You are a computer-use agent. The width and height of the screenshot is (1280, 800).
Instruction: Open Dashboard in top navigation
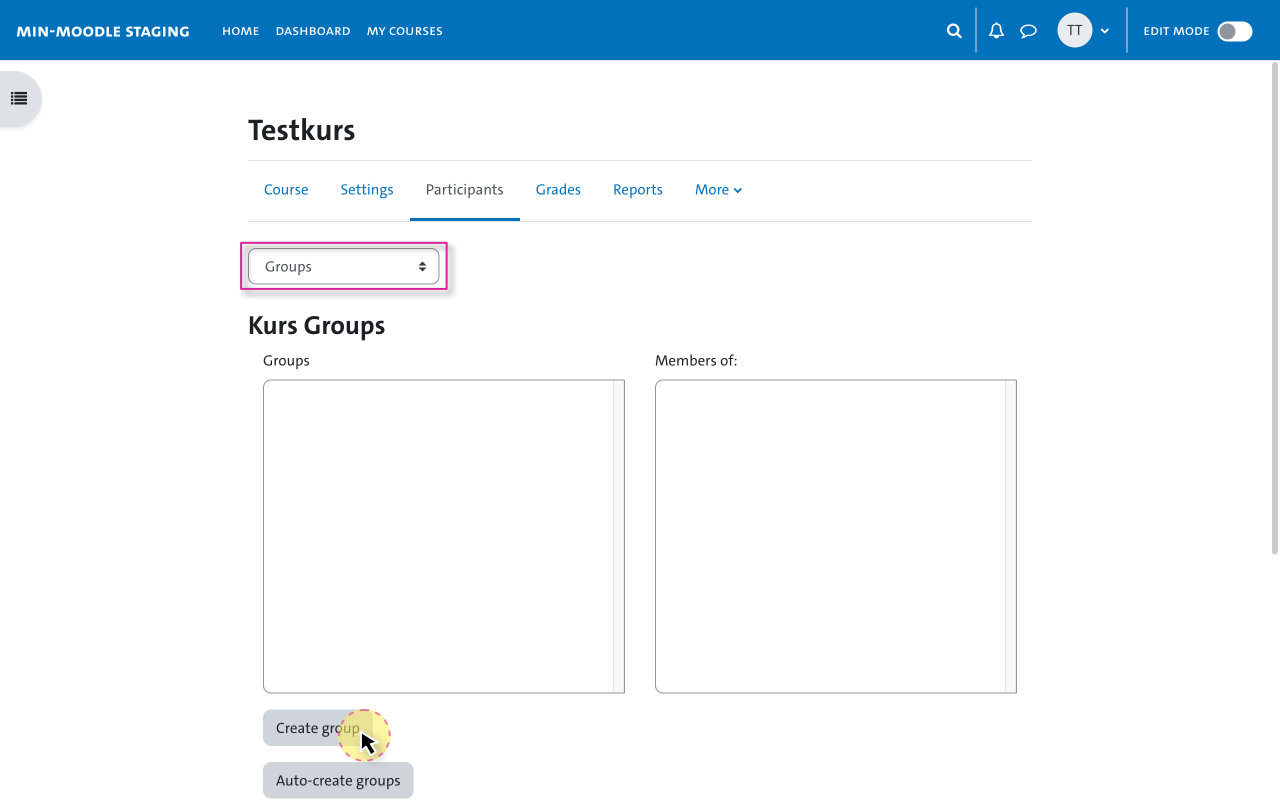[x=313, y=31]
